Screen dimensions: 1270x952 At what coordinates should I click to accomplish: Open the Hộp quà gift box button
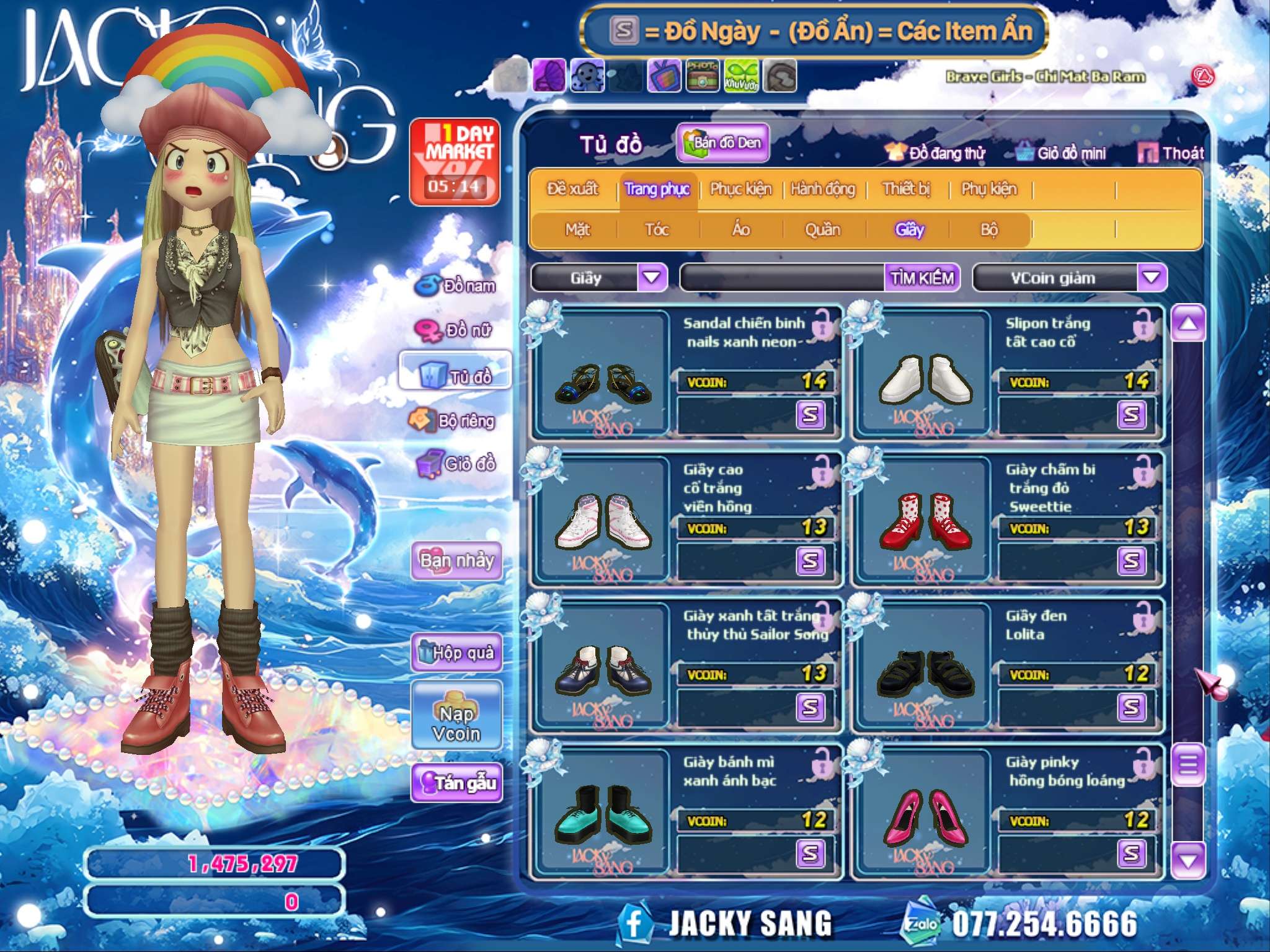pos(456,652)
